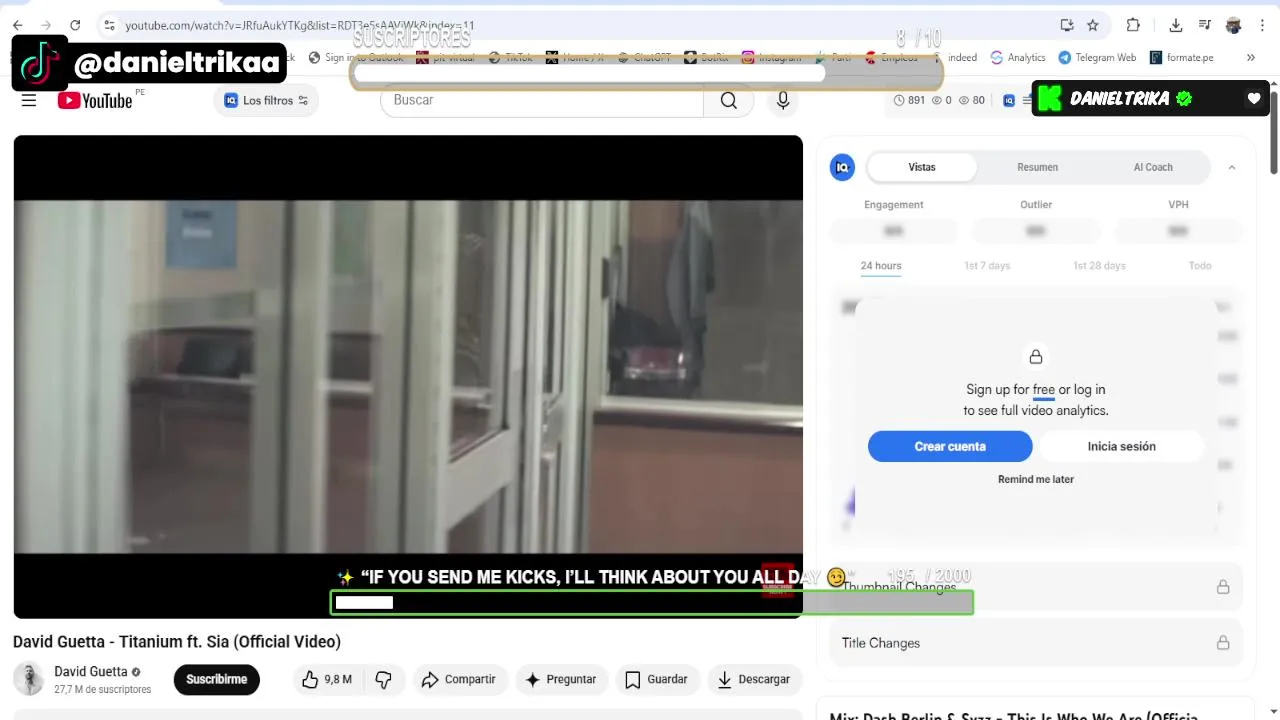The image size is (1280, 720).
Task: Reload the page with the refresh icon
Action: coord(75,25)
